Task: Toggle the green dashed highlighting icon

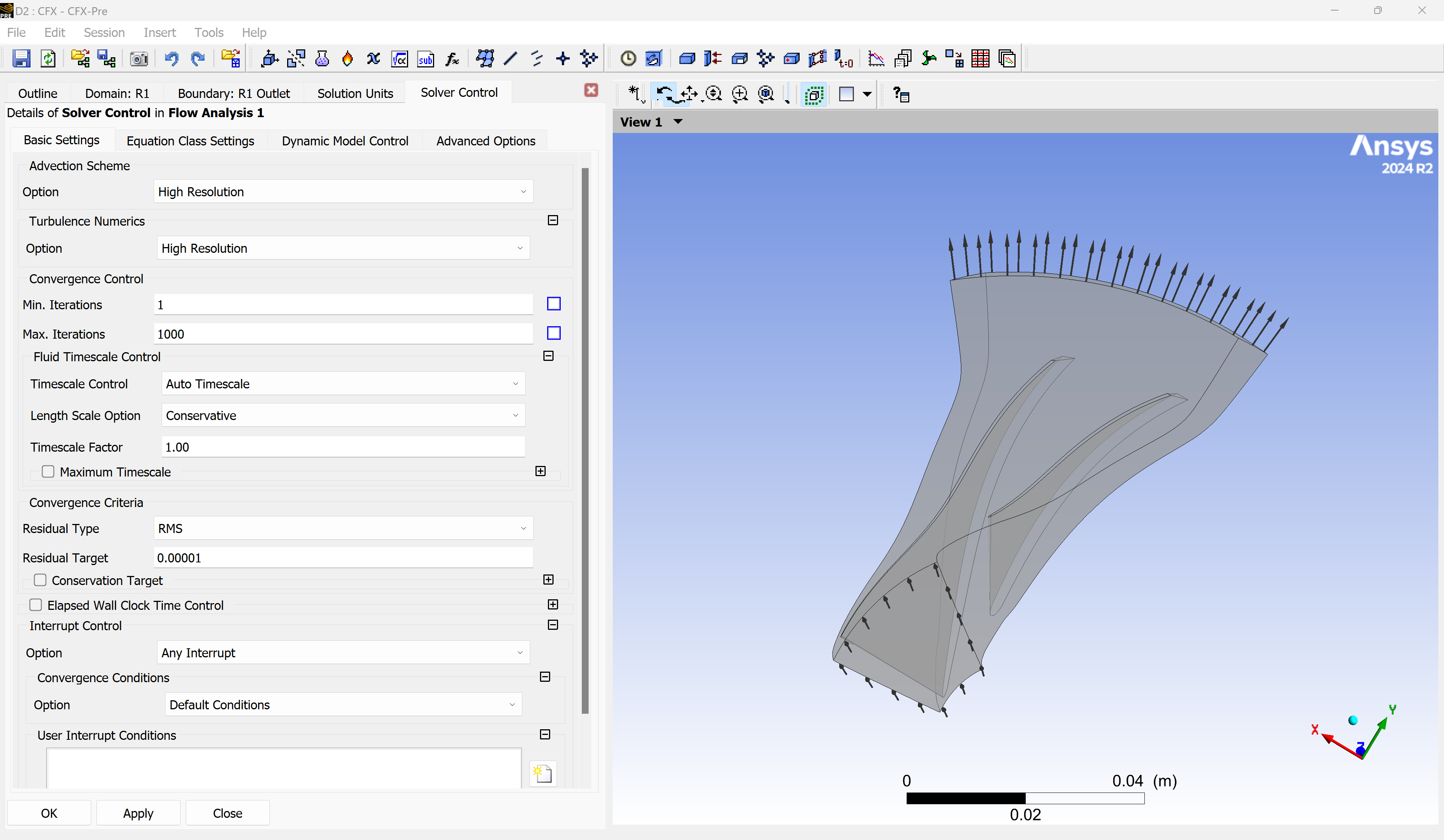Action: click(x=814, y=94)
